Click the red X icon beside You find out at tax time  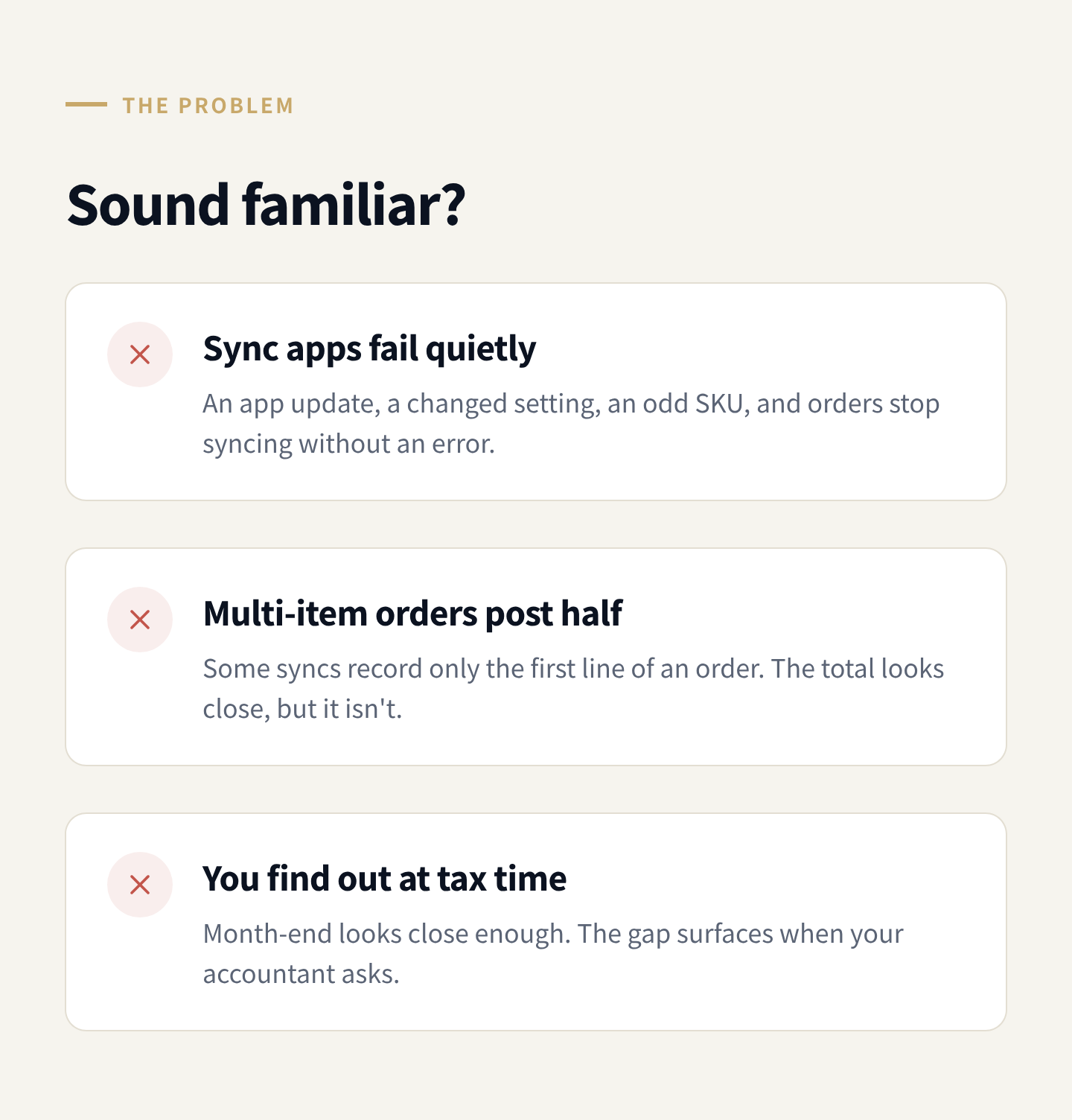(140, 885)
